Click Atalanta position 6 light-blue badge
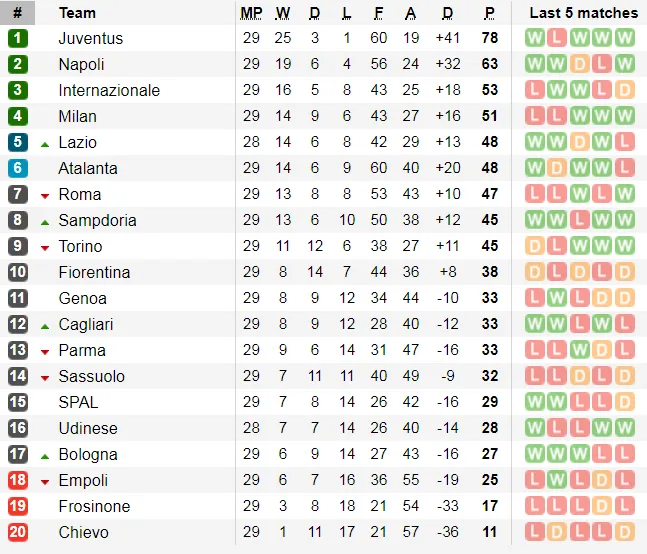This screenshot has width=647, height=554. (x=17, y=168)
